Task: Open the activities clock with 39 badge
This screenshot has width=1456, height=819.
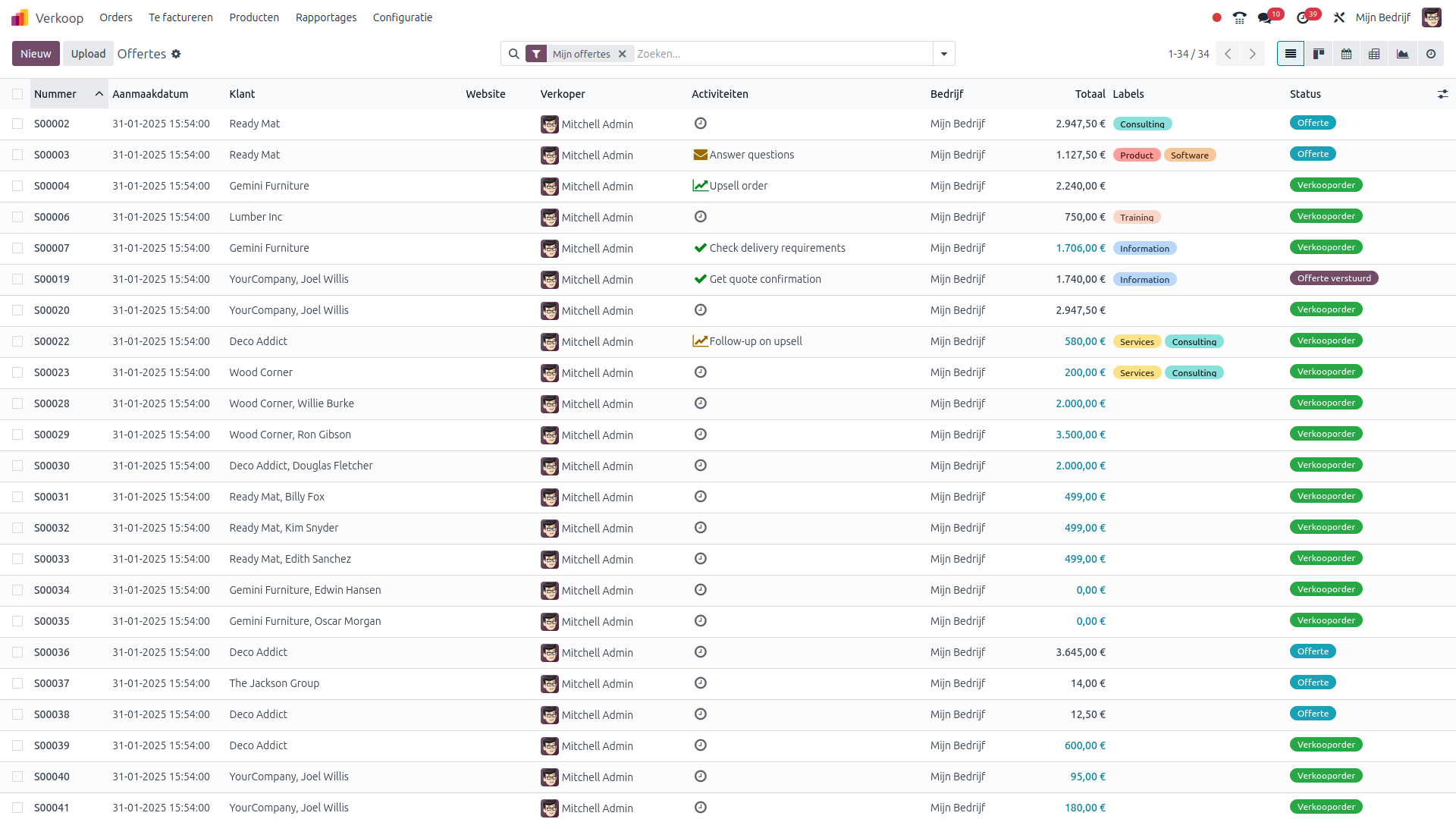Action: 1304,17
